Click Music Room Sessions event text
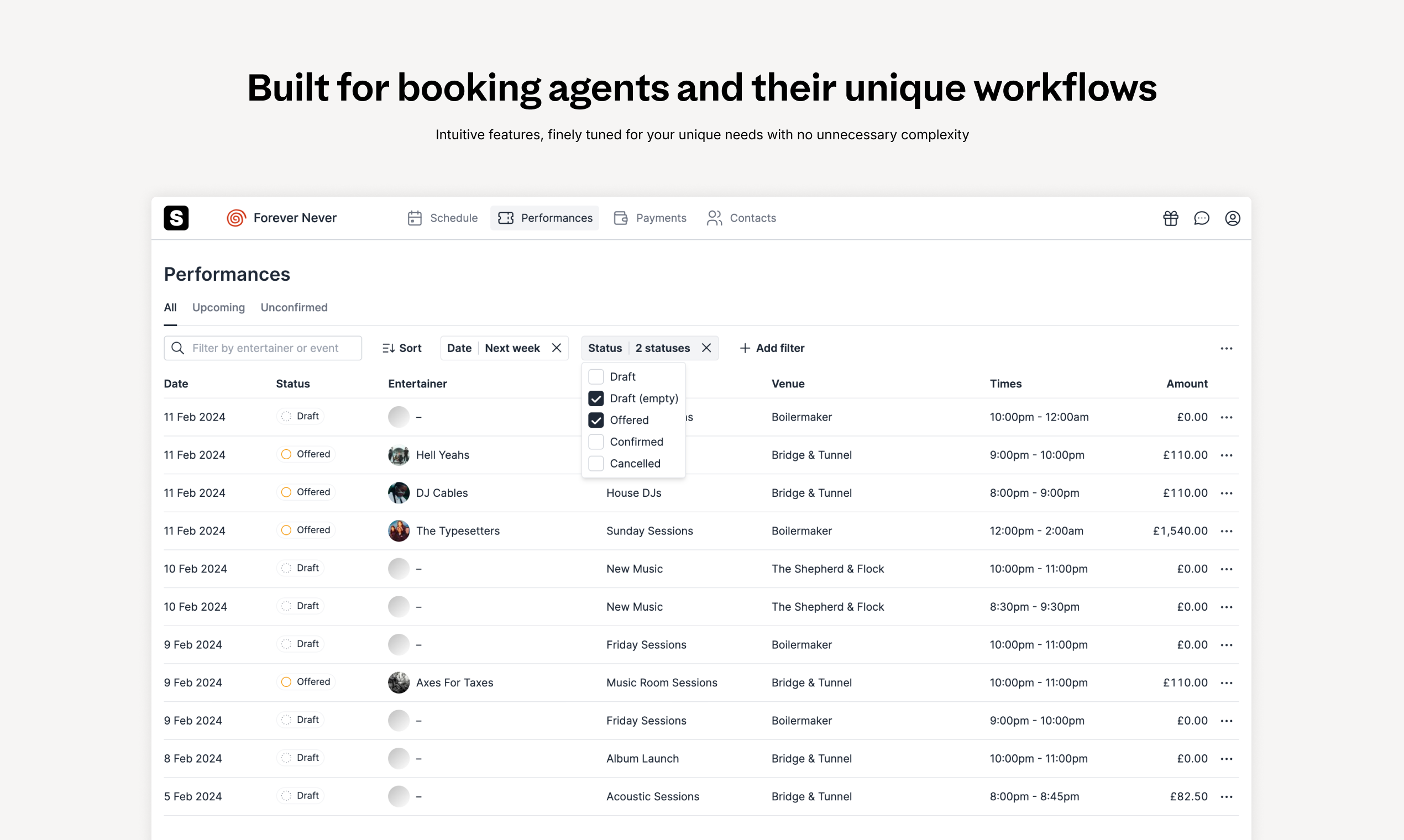1404x840 pixels. [x=662, y=683]
